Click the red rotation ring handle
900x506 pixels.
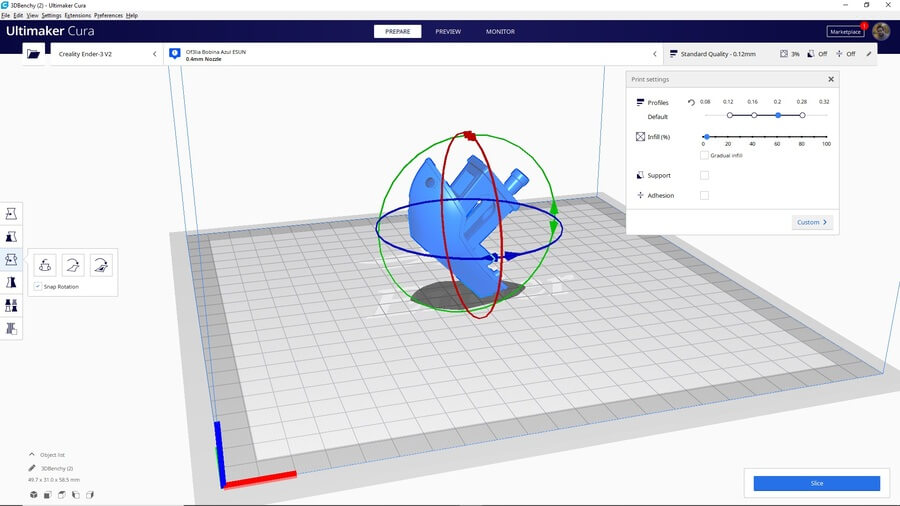470,136
